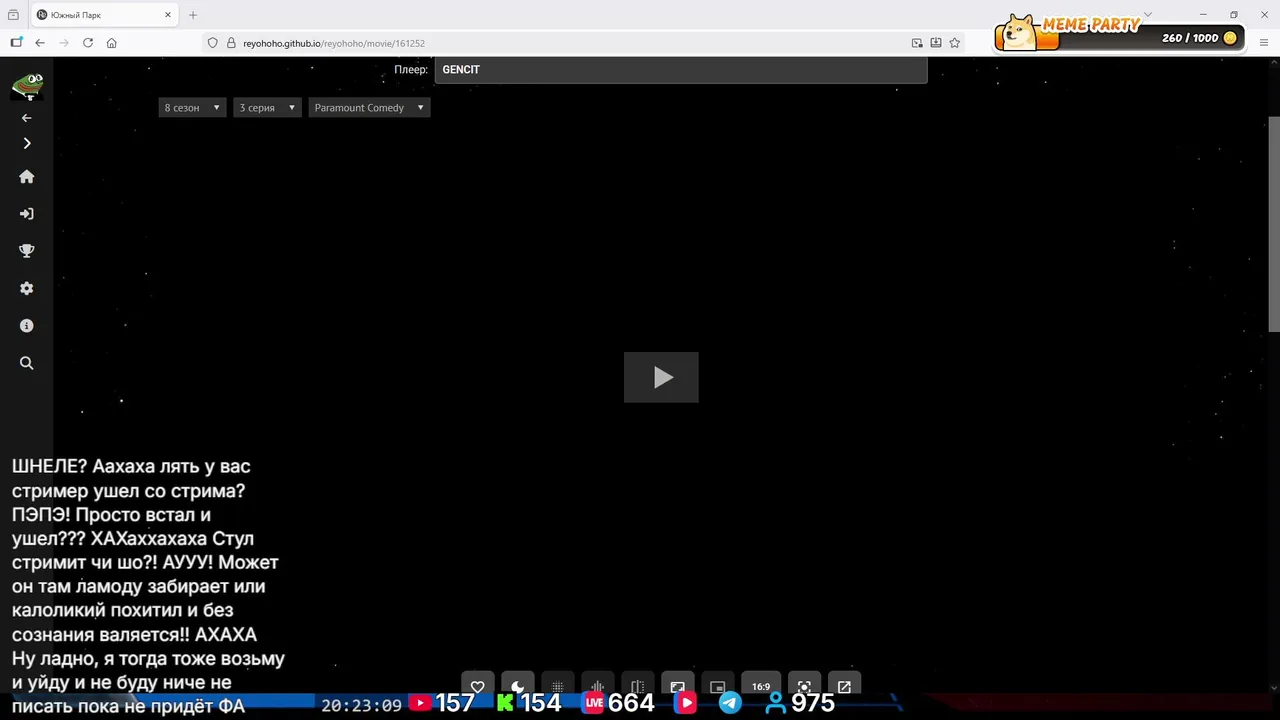Viewport: 1280px width, 720px height.
Task: Close the Южный Парк tab
Action: point(168,15)
